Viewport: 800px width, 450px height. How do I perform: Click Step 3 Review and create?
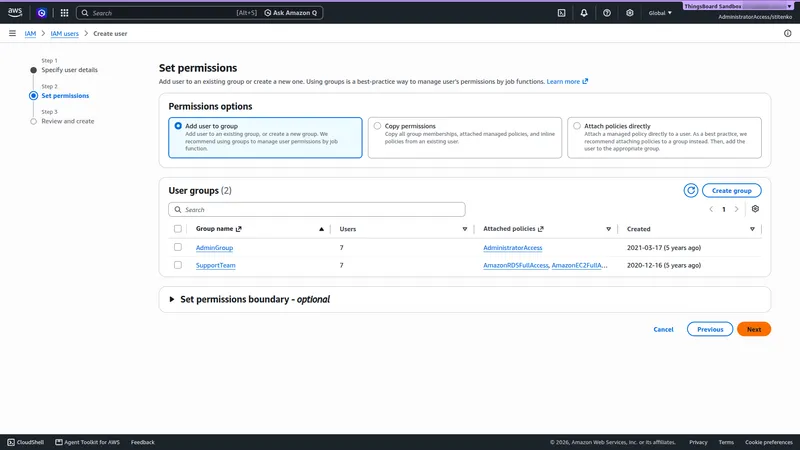tap(67, 121)
